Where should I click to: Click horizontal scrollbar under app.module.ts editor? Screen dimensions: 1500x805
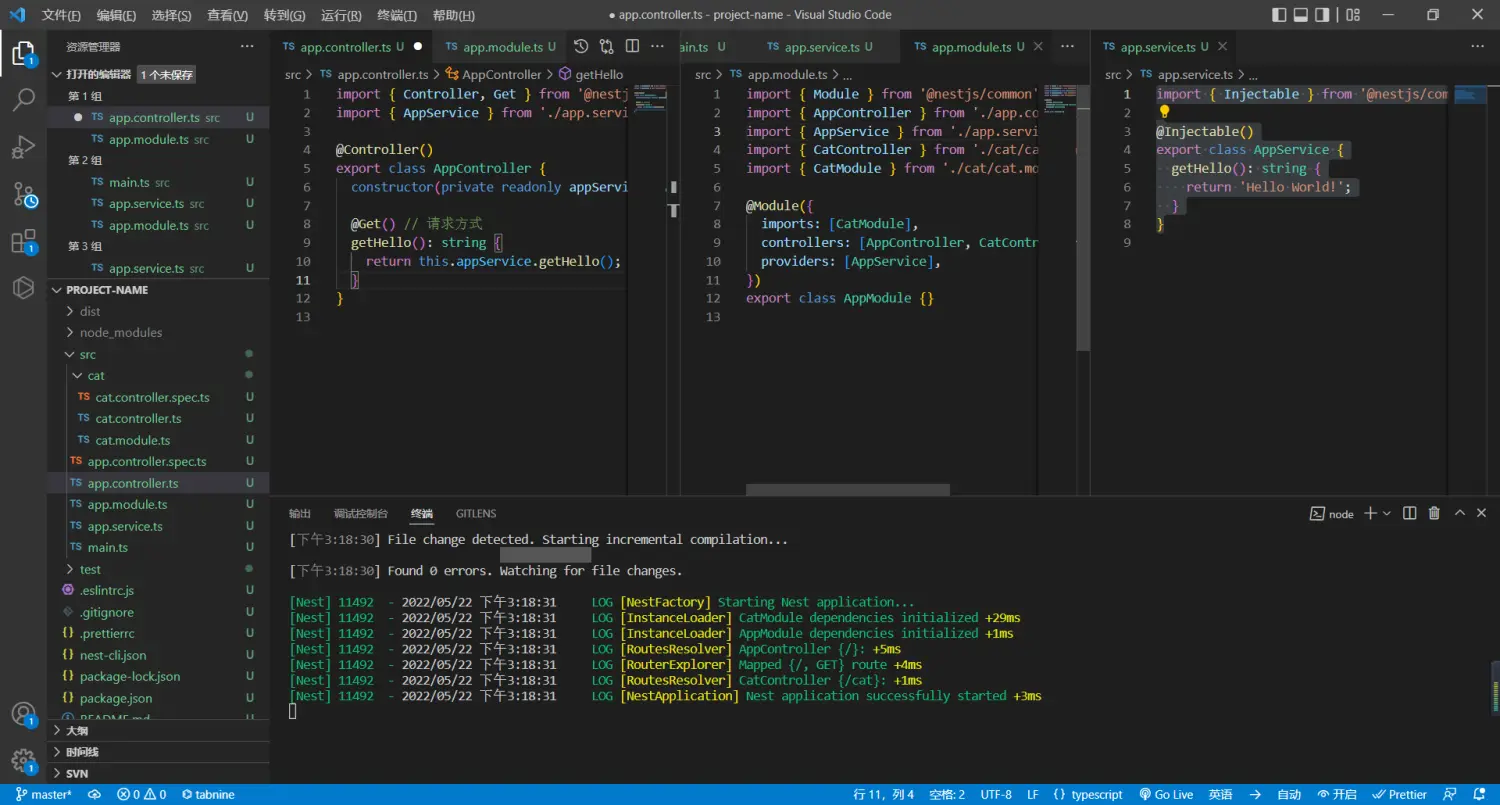(x=847, y=490)
